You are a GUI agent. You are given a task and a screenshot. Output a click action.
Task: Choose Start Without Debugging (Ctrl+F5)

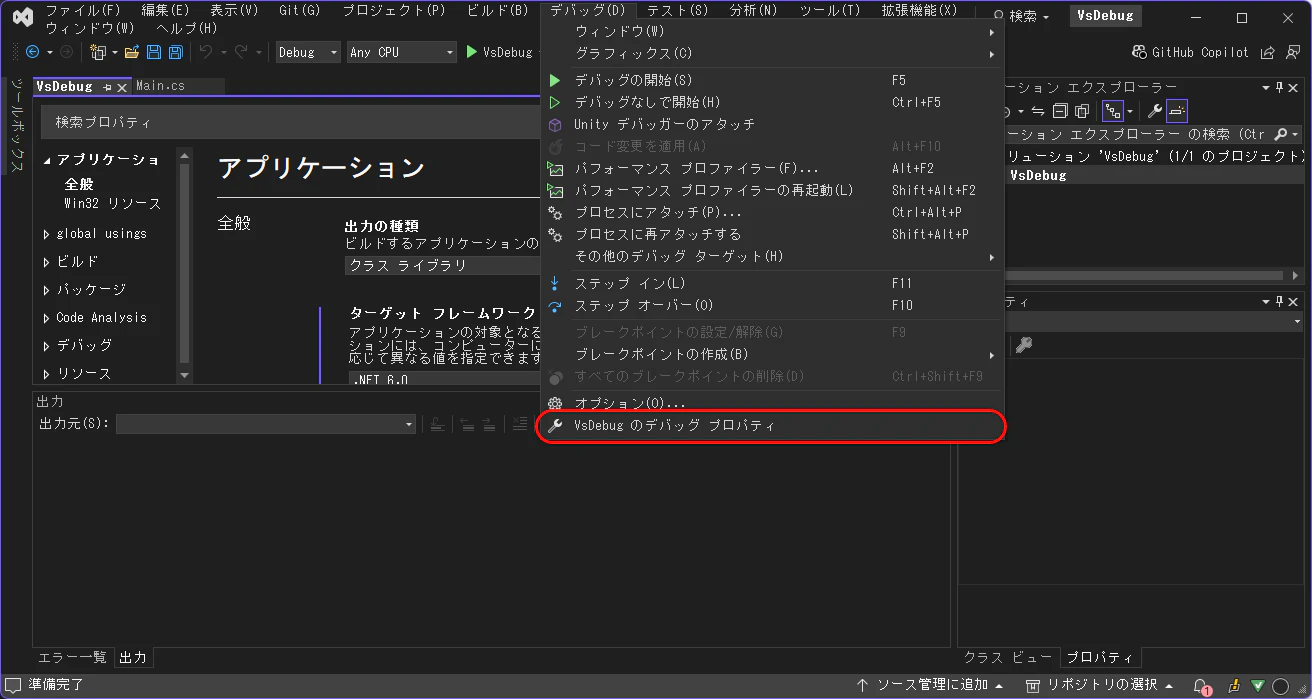(x=772, y=102)
